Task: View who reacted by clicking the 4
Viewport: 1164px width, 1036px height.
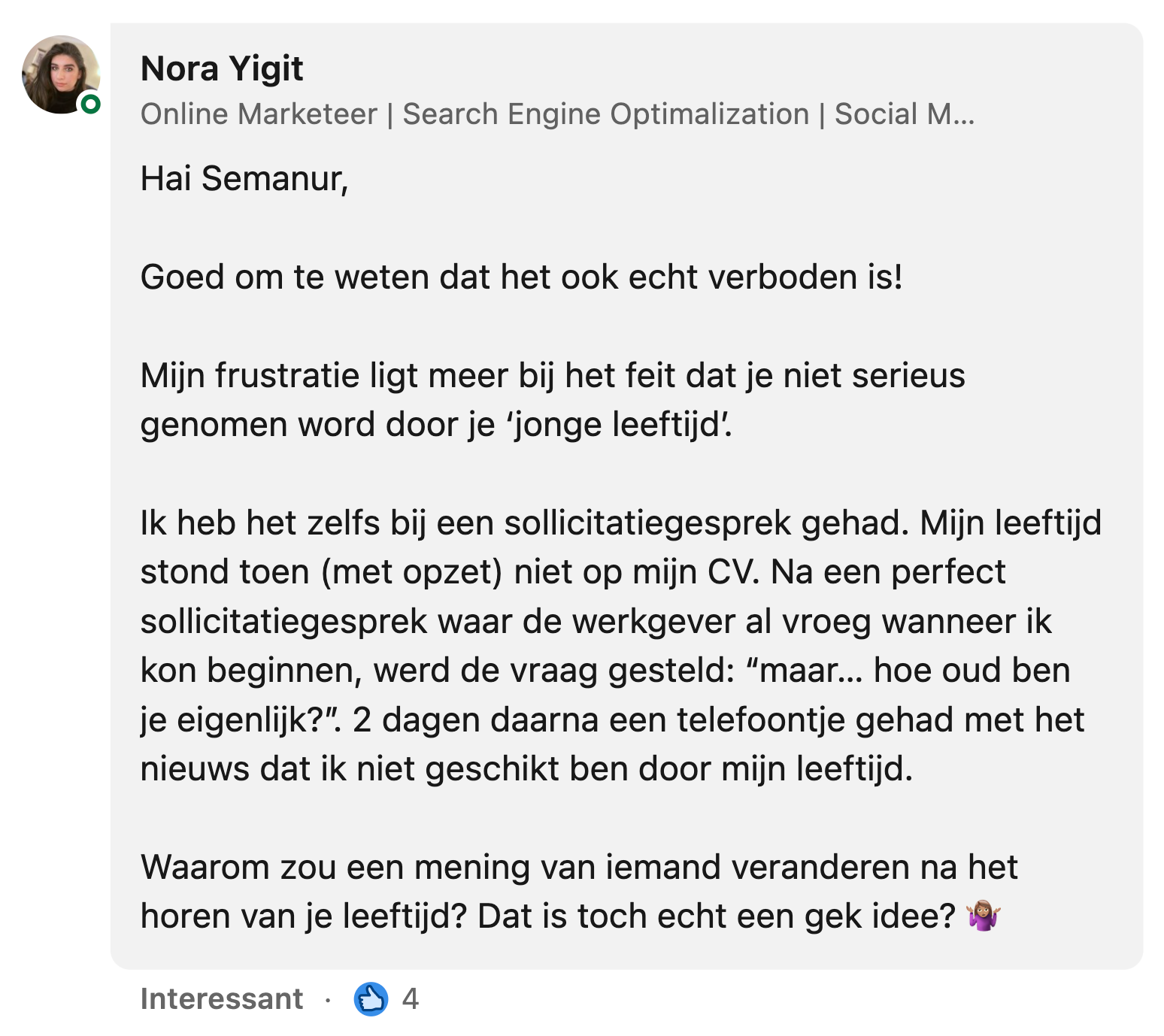Action: pos(411,998)
